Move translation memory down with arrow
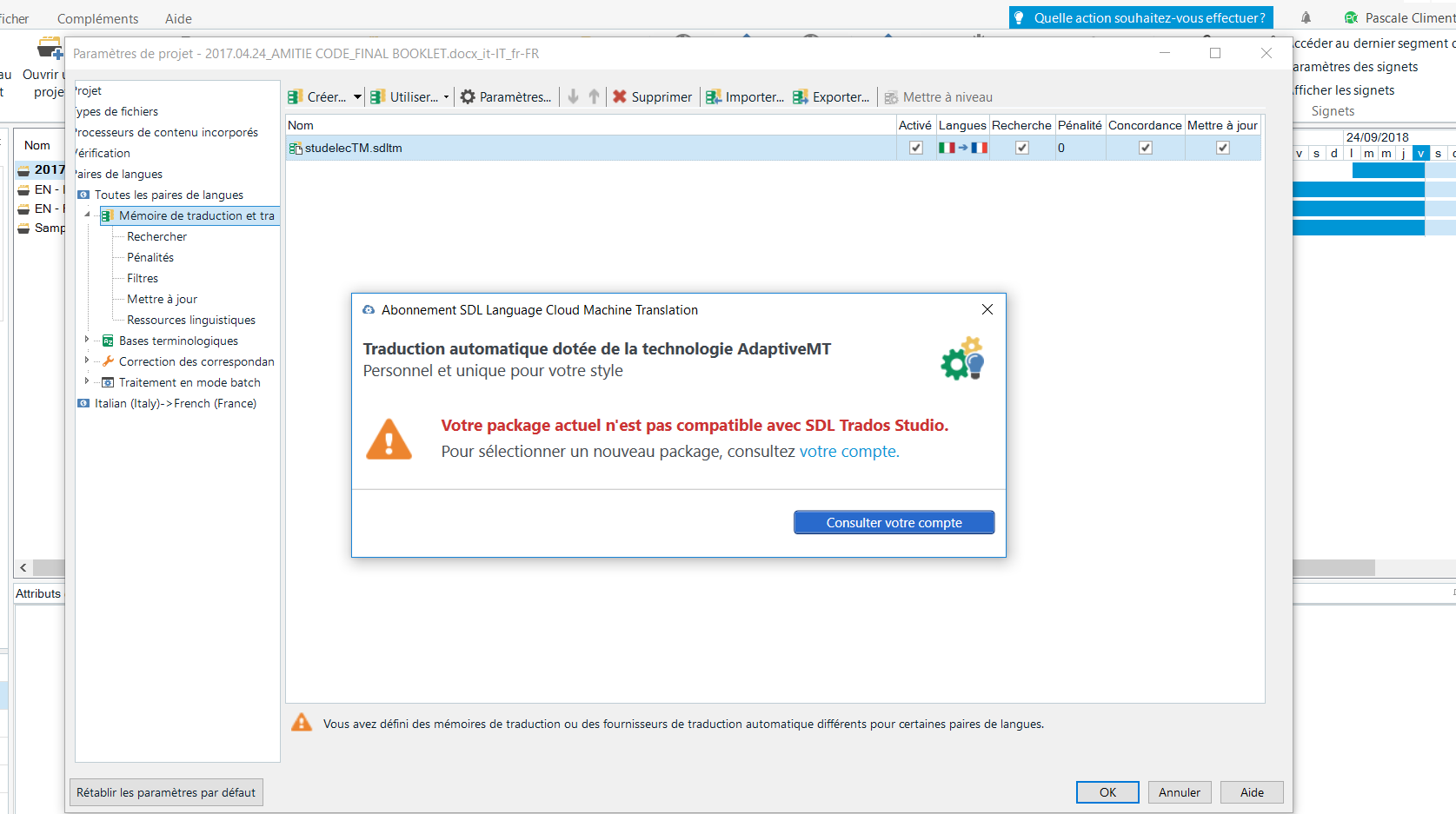This screenshot has height=814, width=1456. (573, 97)
